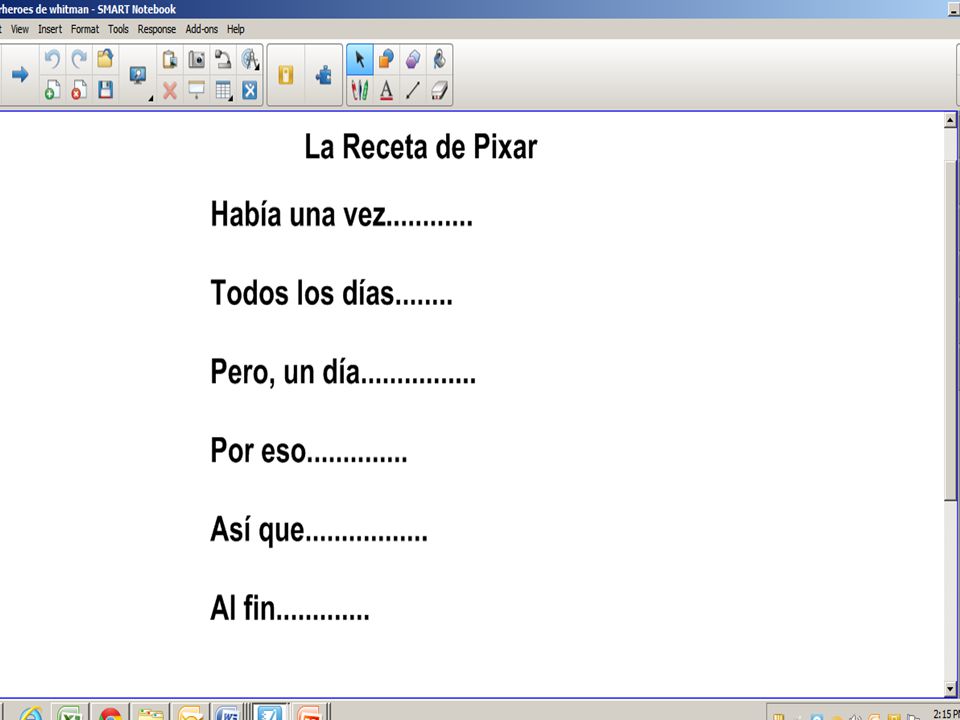Select the 'Al fin' text line
The image size is (960, 720).
(x=290, y=607)
